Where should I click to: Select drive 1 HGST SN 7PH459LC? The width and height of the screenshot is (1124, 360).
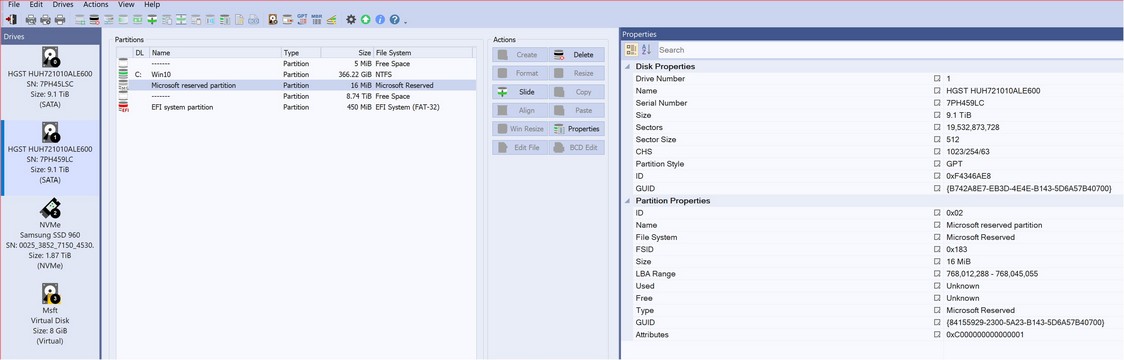pyautogui.click(x=50, y=157)
